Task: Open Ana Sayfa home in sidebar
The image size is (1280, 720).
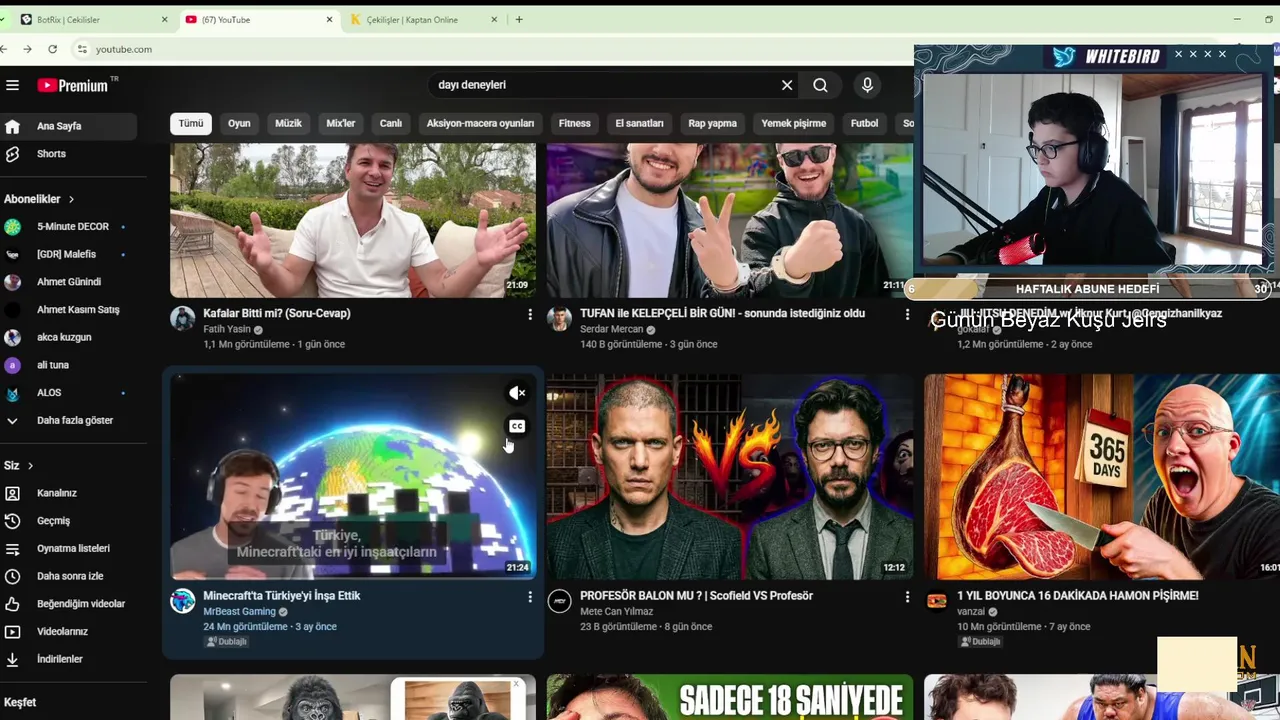Action: click(x=69, y=126)
